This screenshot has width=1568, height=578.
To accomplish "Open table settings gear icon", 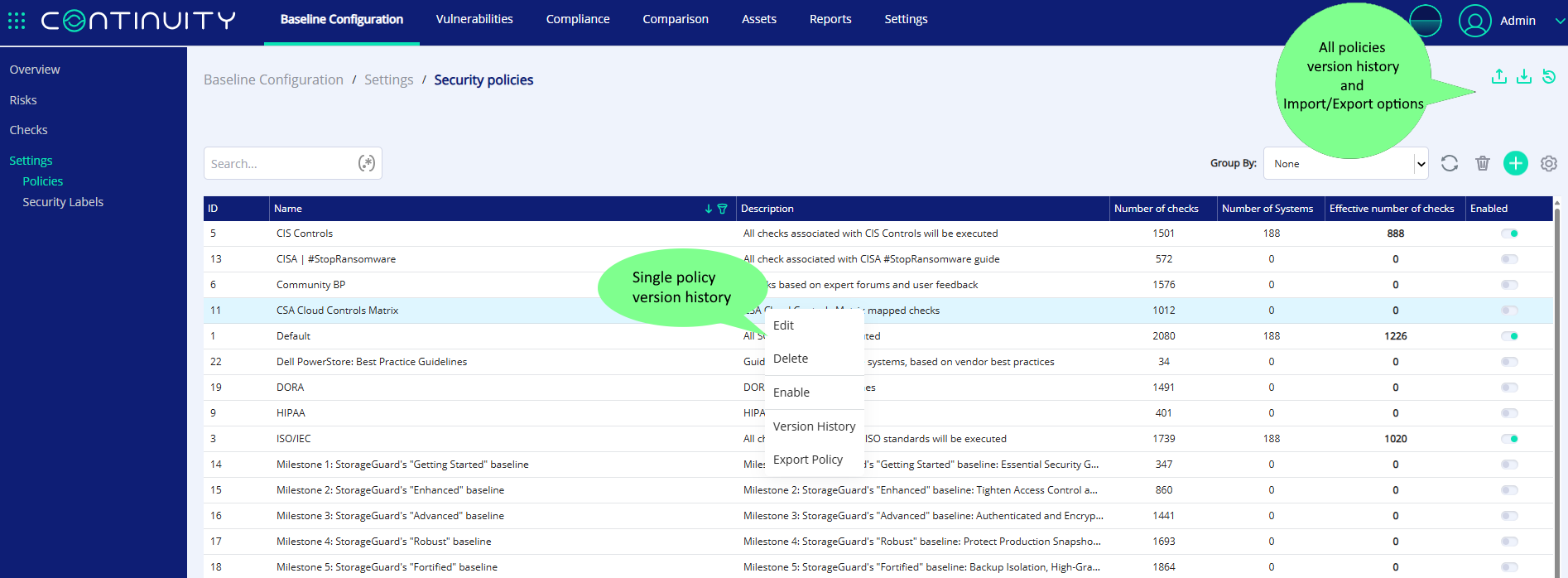I will [x=1549, y=163].
